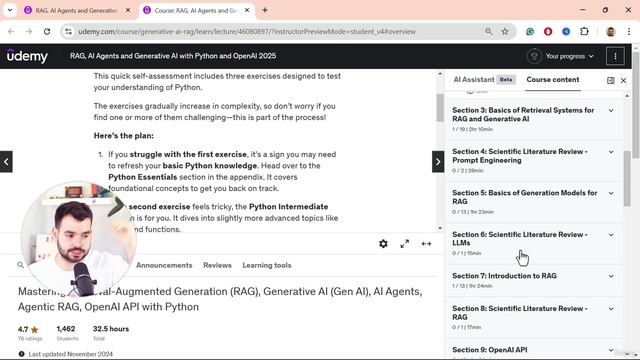Go to the next lecture arrow
The image size is (640, 360).
pos(438,162)
